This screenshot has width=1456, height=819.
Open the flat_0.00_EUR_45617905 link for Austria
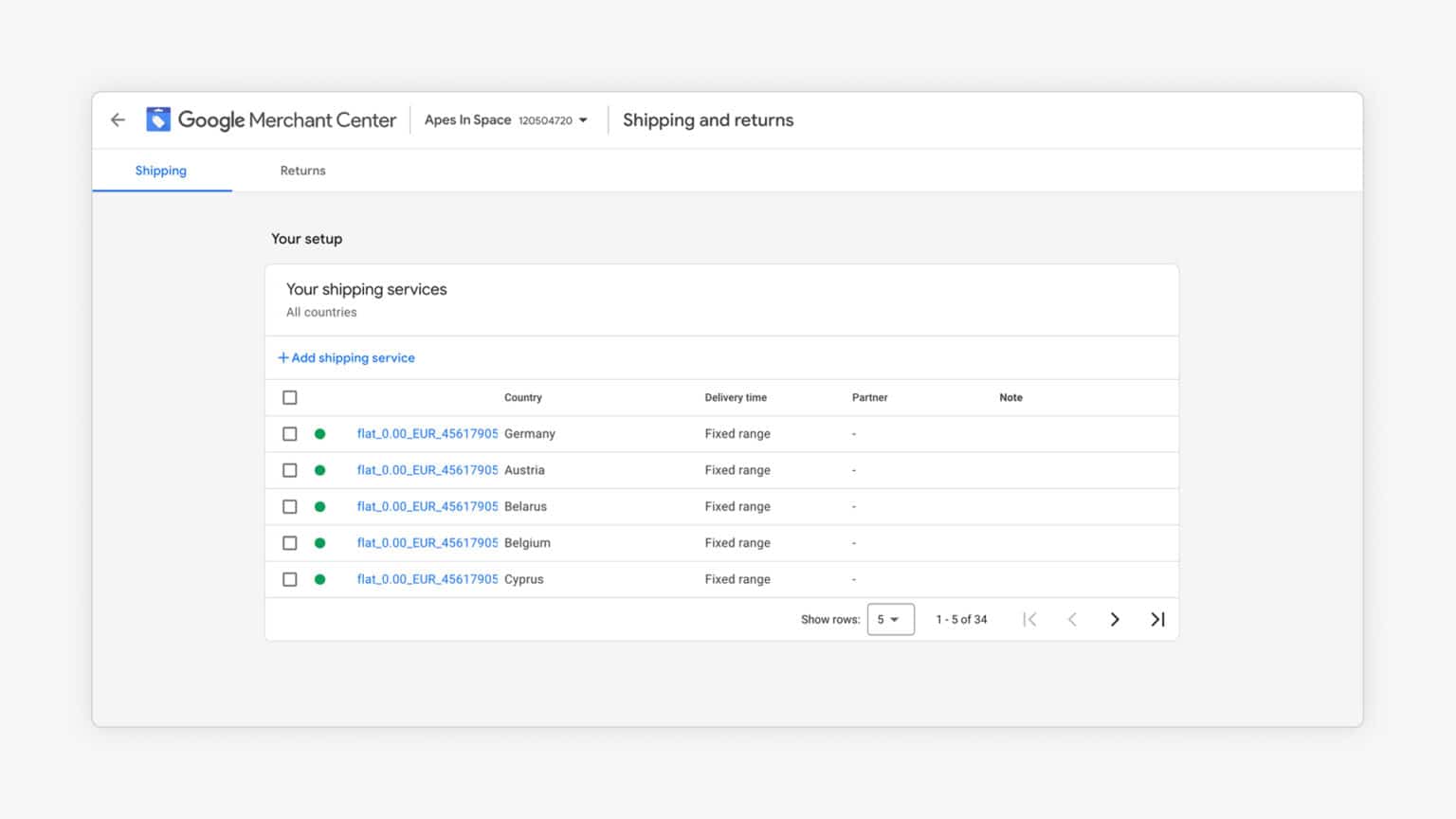click(x=427, y=469)
